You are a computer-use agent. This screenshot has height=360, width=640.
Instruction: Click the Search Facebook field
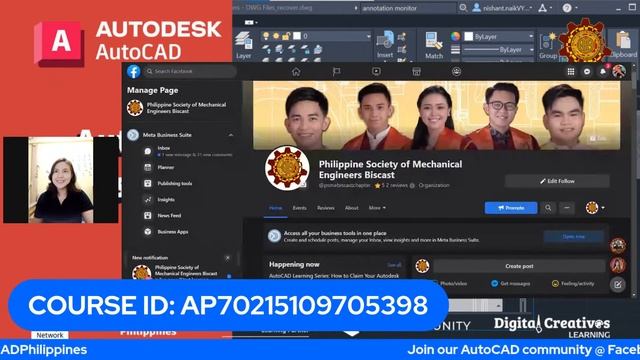click(x=190, y=71)
